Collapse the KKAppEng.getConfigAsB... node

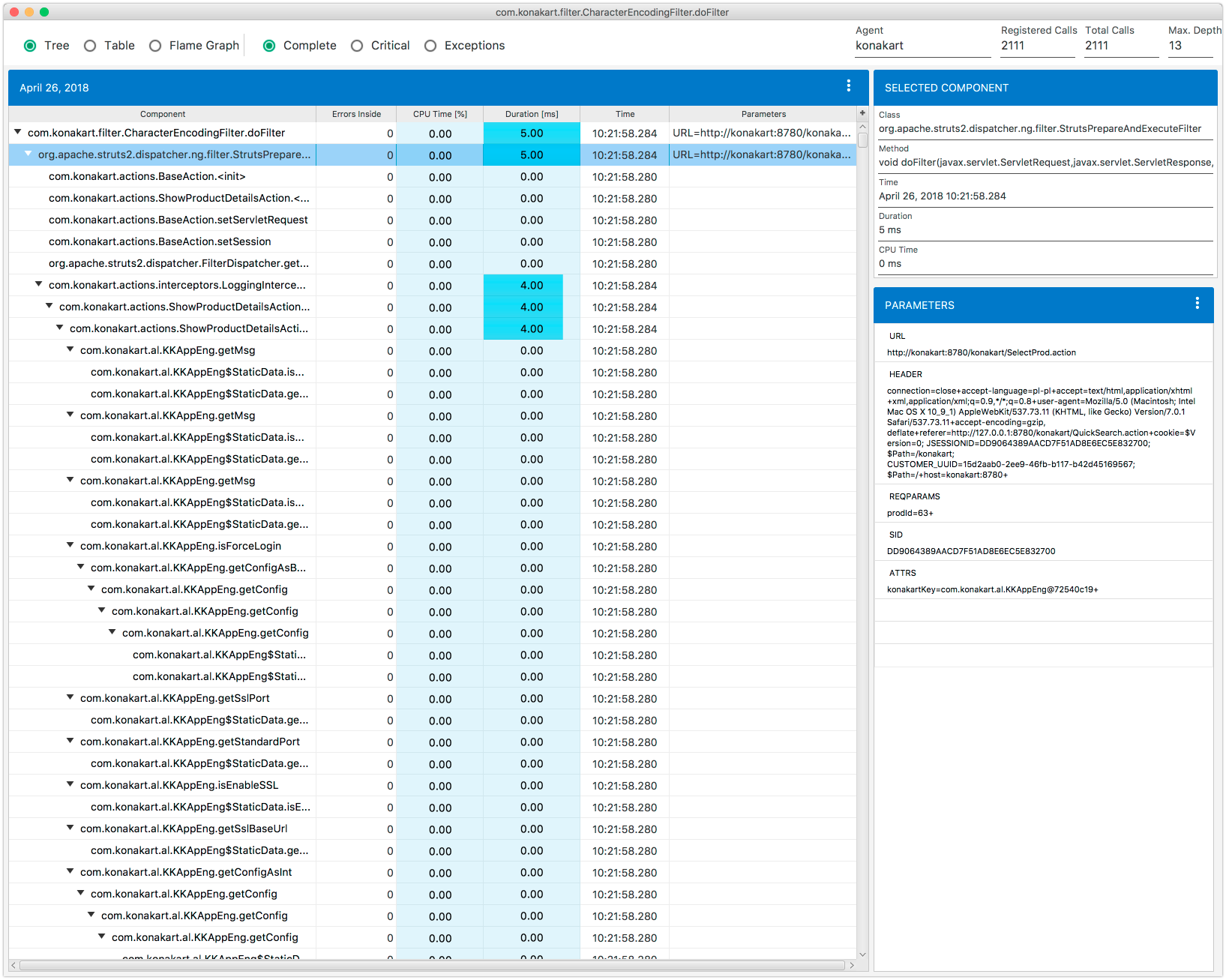[x=81, y=567]
